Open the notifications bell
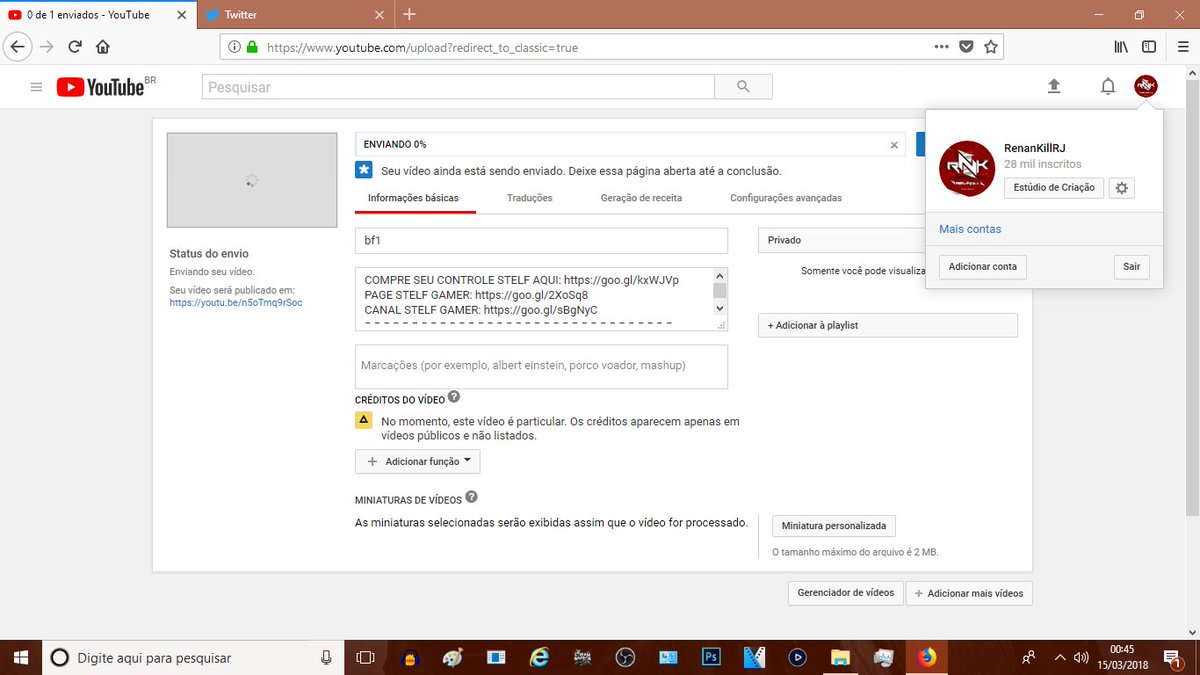 [x=1108, y=87]
